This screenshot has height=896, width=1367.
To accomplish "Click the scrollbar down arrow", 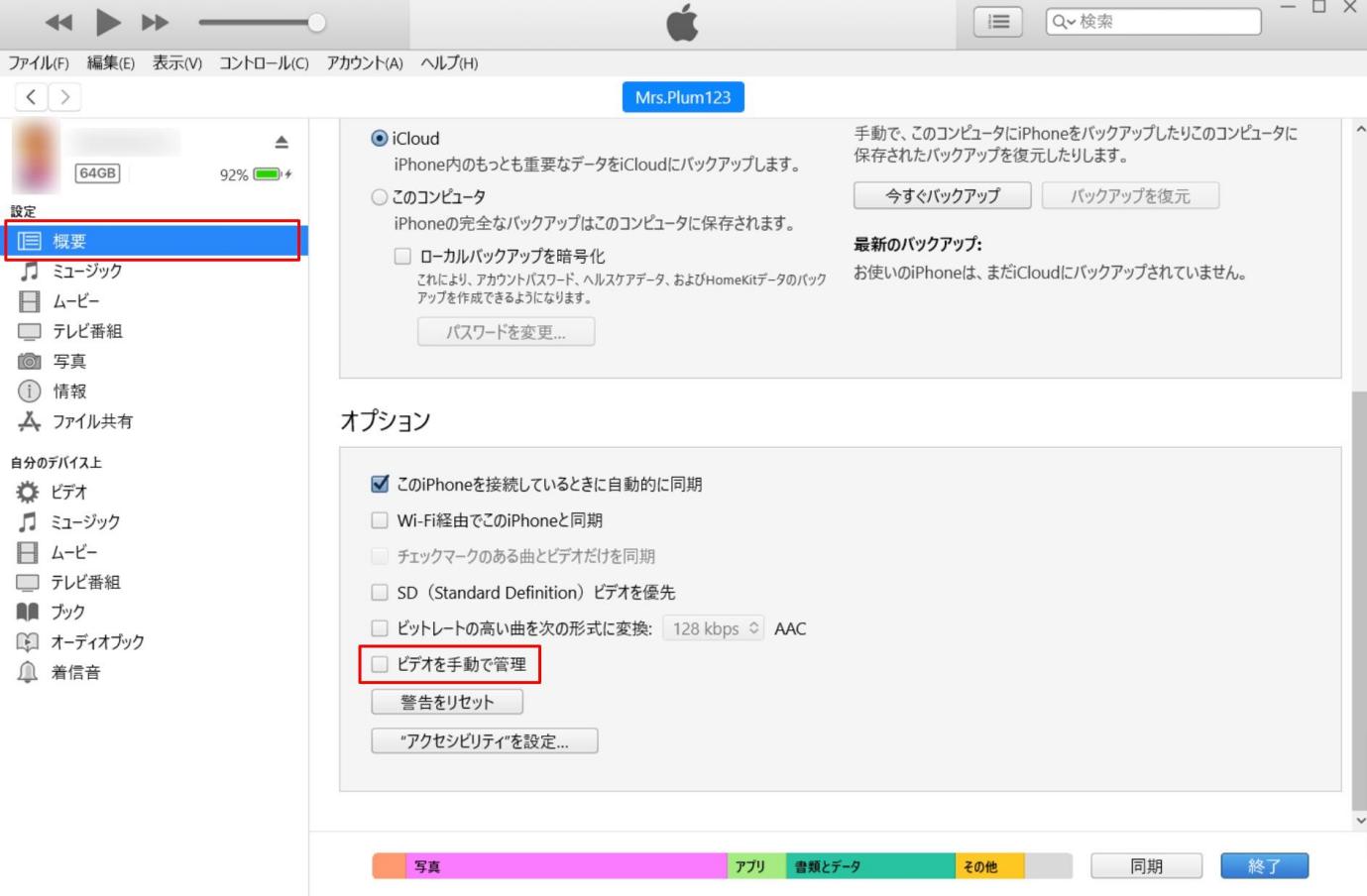I will [1359, 821].
